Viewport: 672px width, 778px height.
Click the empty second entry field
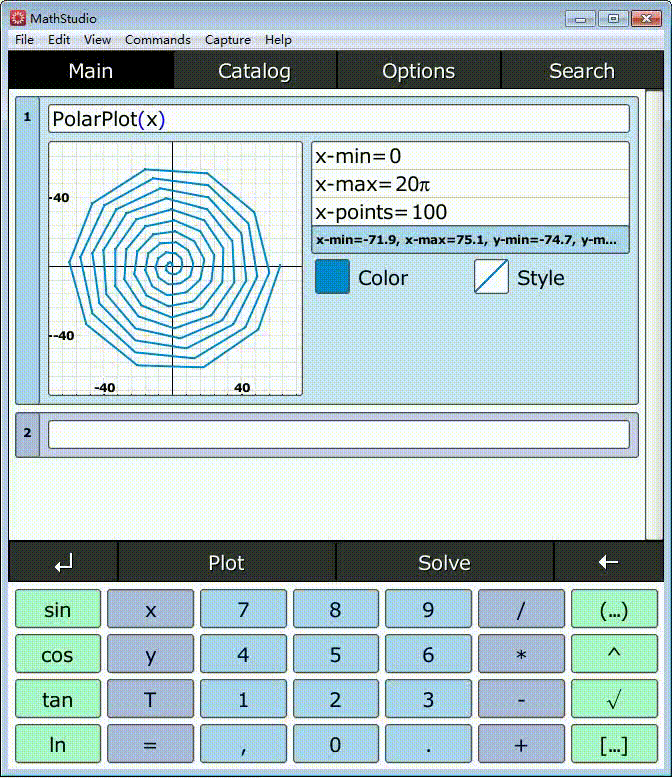click(338, 434)
